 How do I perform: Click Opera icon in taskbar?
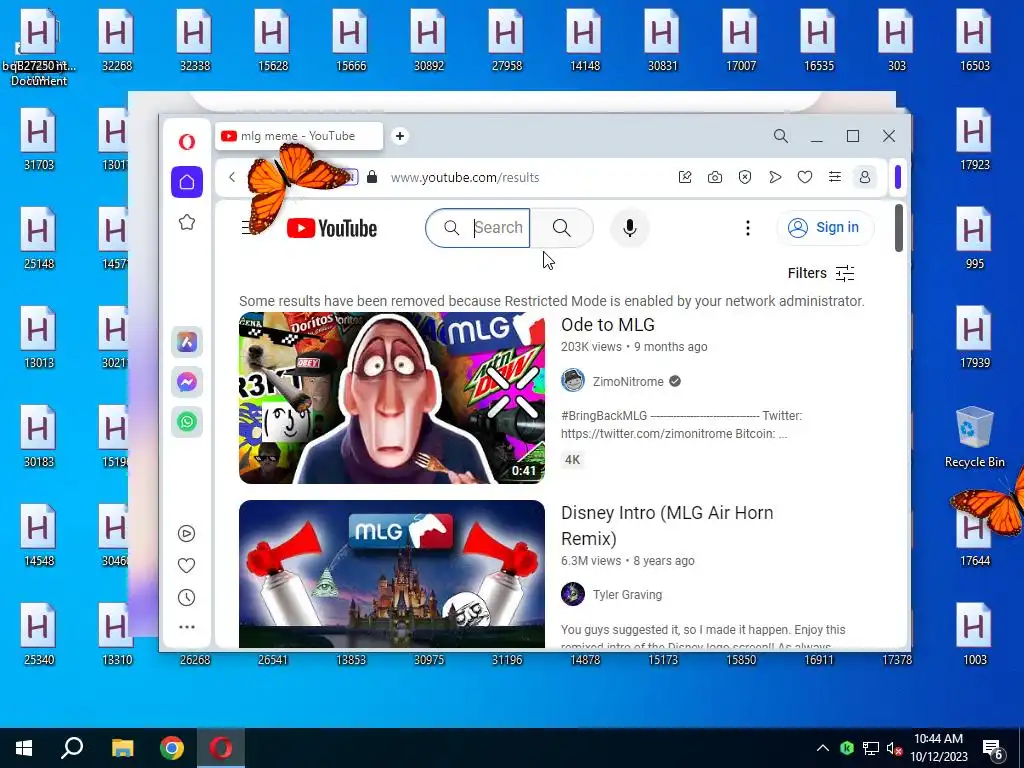click(x=221, y=748)
